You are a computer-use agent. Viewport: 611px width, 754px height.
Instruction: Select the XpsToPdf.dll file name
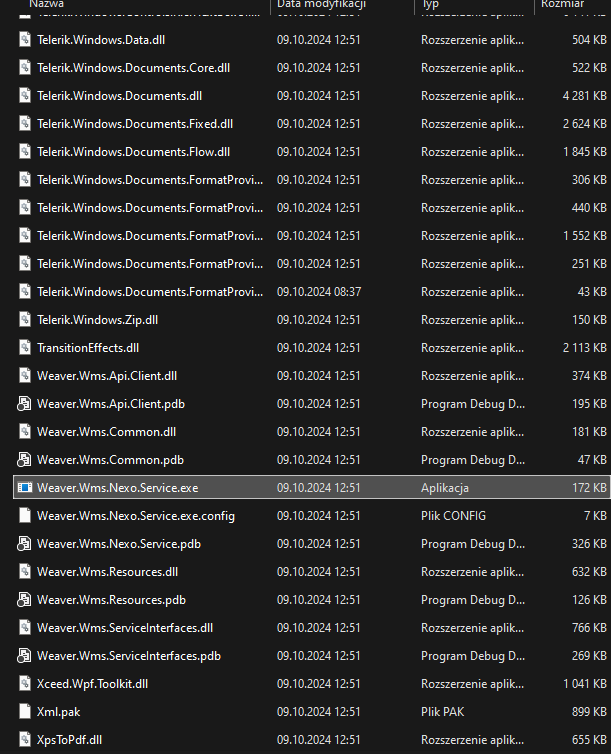click(69, 740)
